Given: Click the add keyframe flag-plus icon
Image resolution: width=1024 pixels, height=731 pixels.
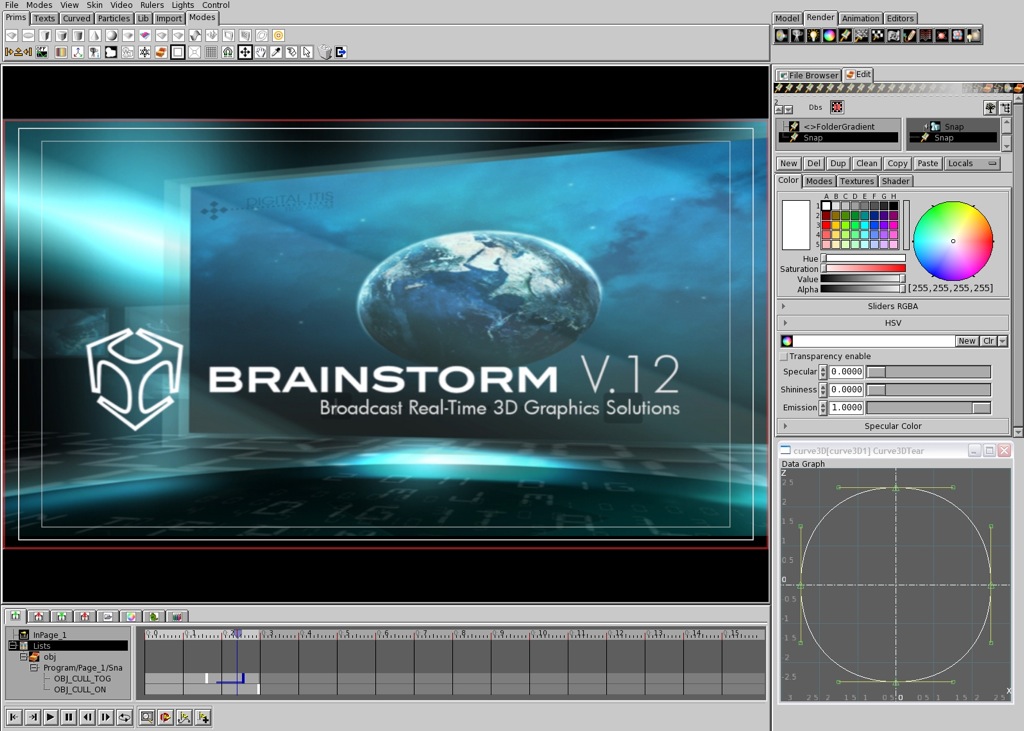Looking at the screenshot, I should click(x=203, y=717).
